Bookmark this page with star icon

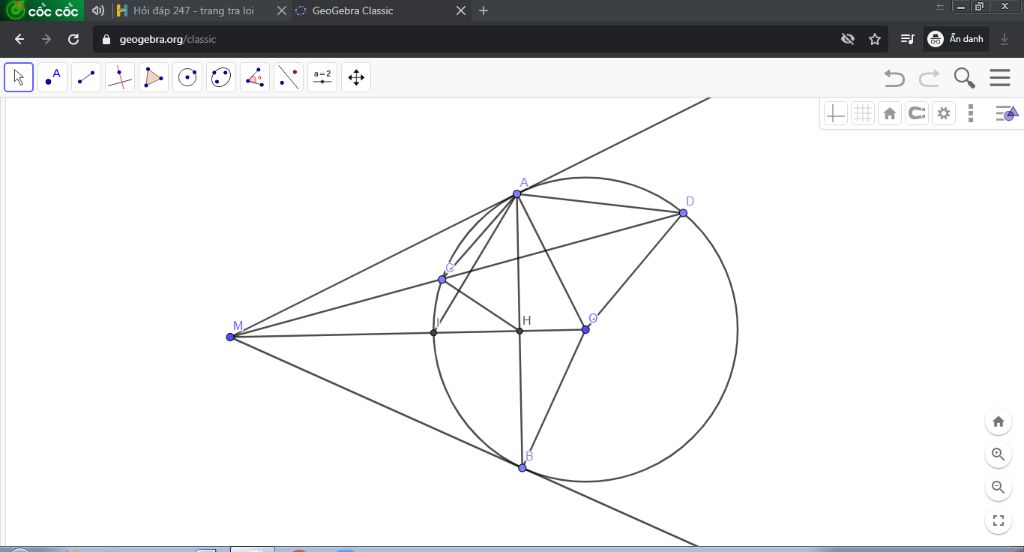click(874, 39)
